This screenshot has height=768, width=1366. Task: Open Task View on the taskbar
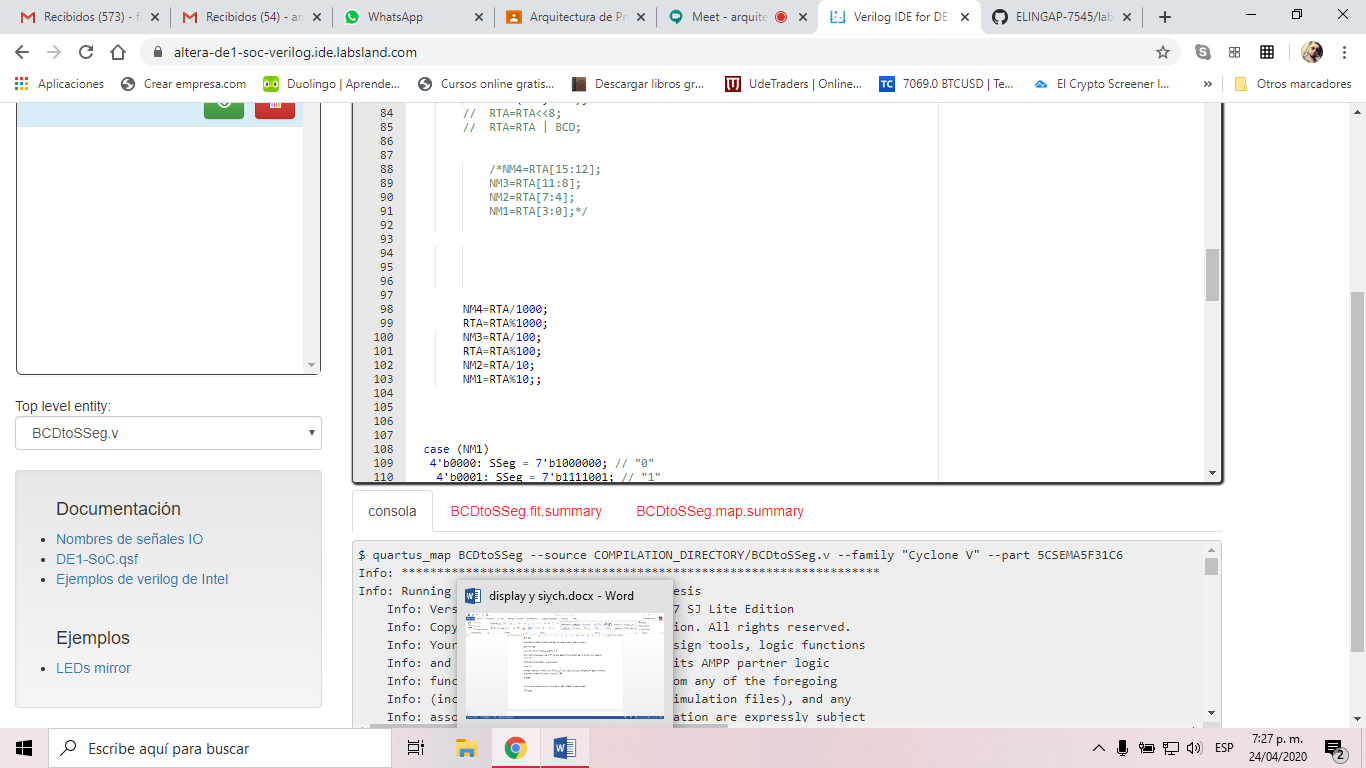coord(416,748)
